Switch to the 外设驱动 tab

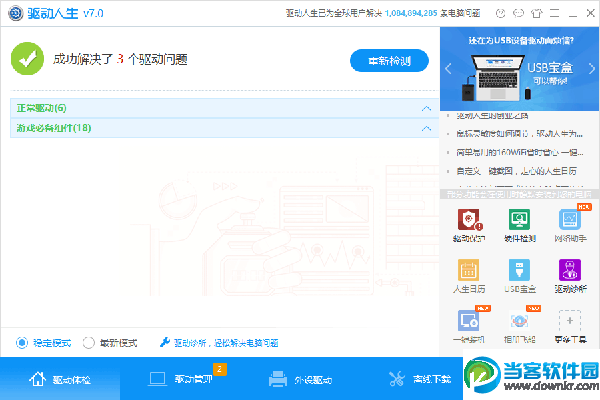click(300, 379)
